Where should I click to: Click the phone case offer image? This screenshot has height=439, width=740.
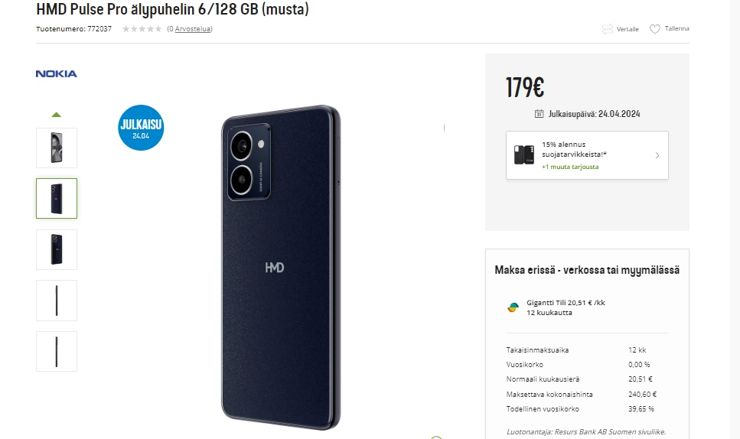524,155
